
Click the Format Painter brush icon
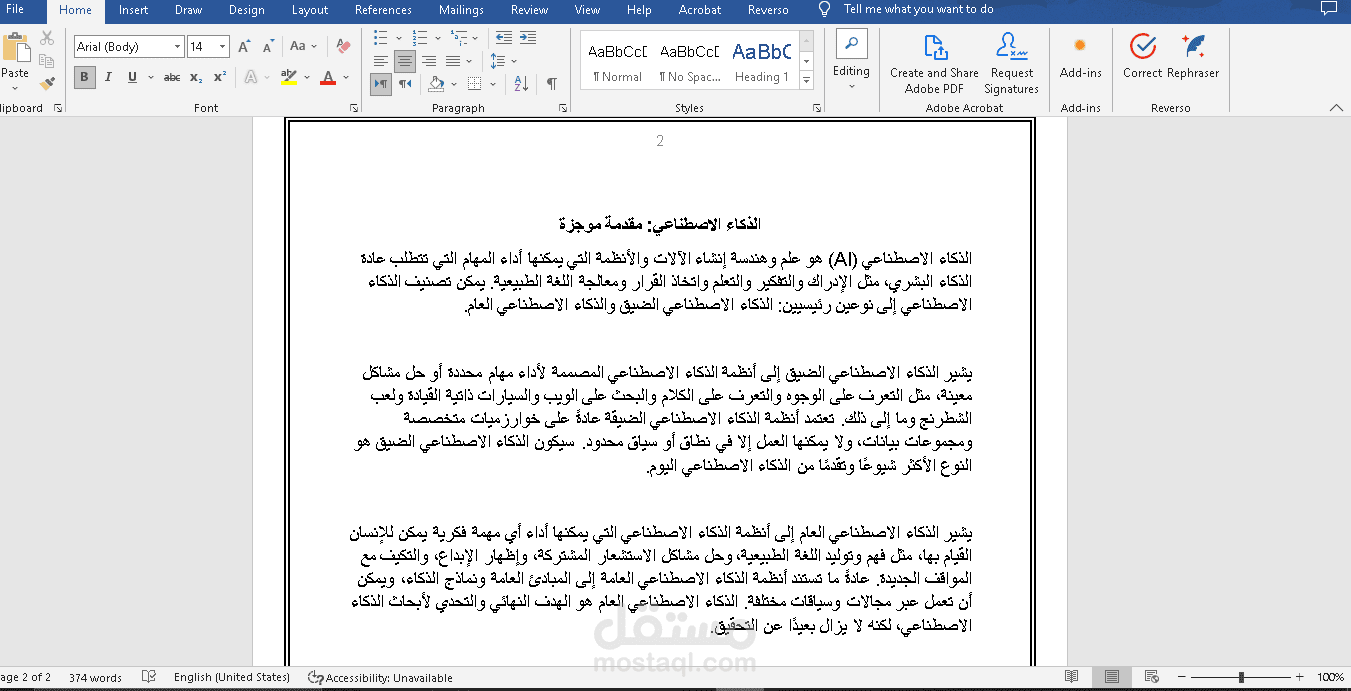47,83
